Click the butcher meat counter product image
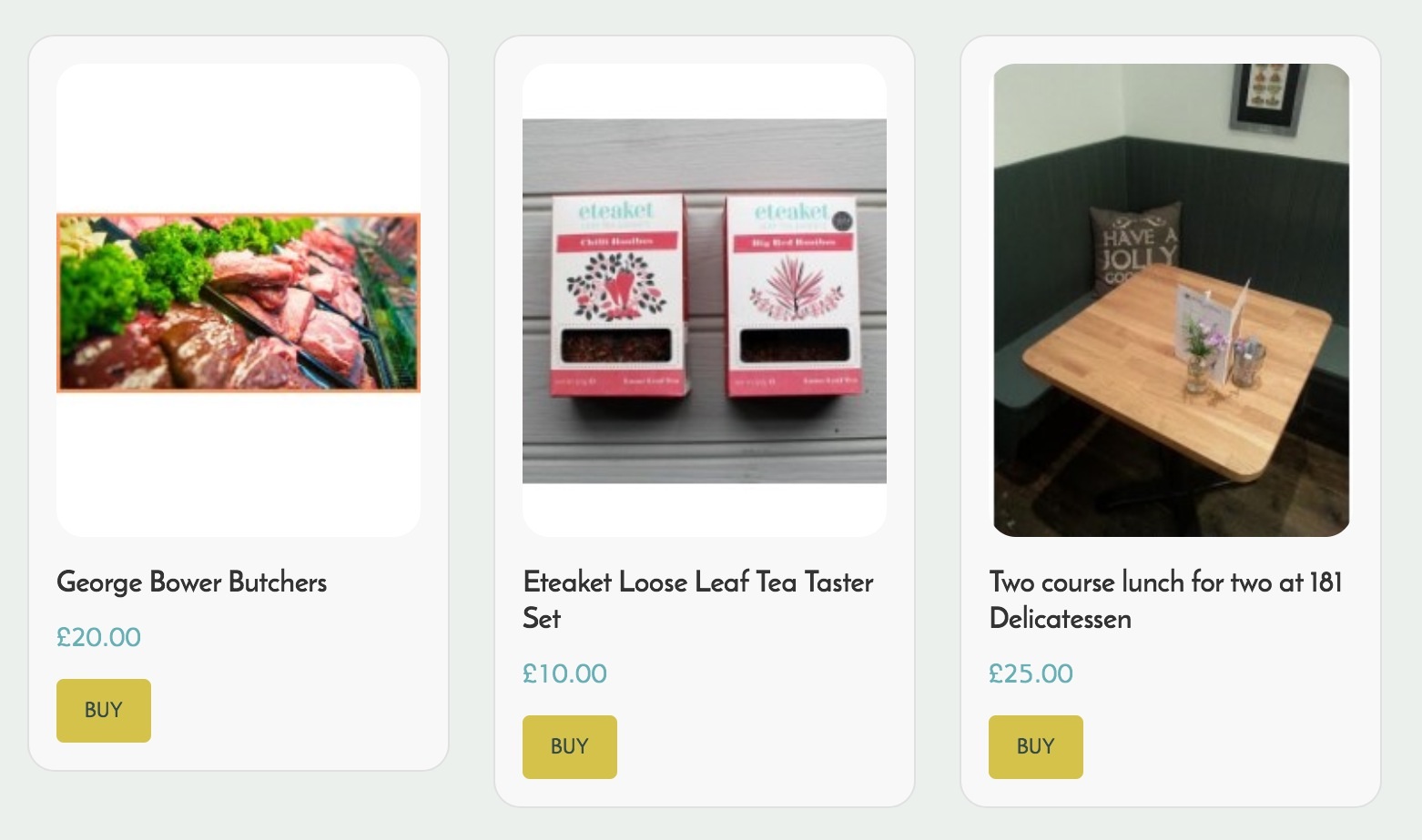This screenshot has height=840, width=1422. (239, 303)
